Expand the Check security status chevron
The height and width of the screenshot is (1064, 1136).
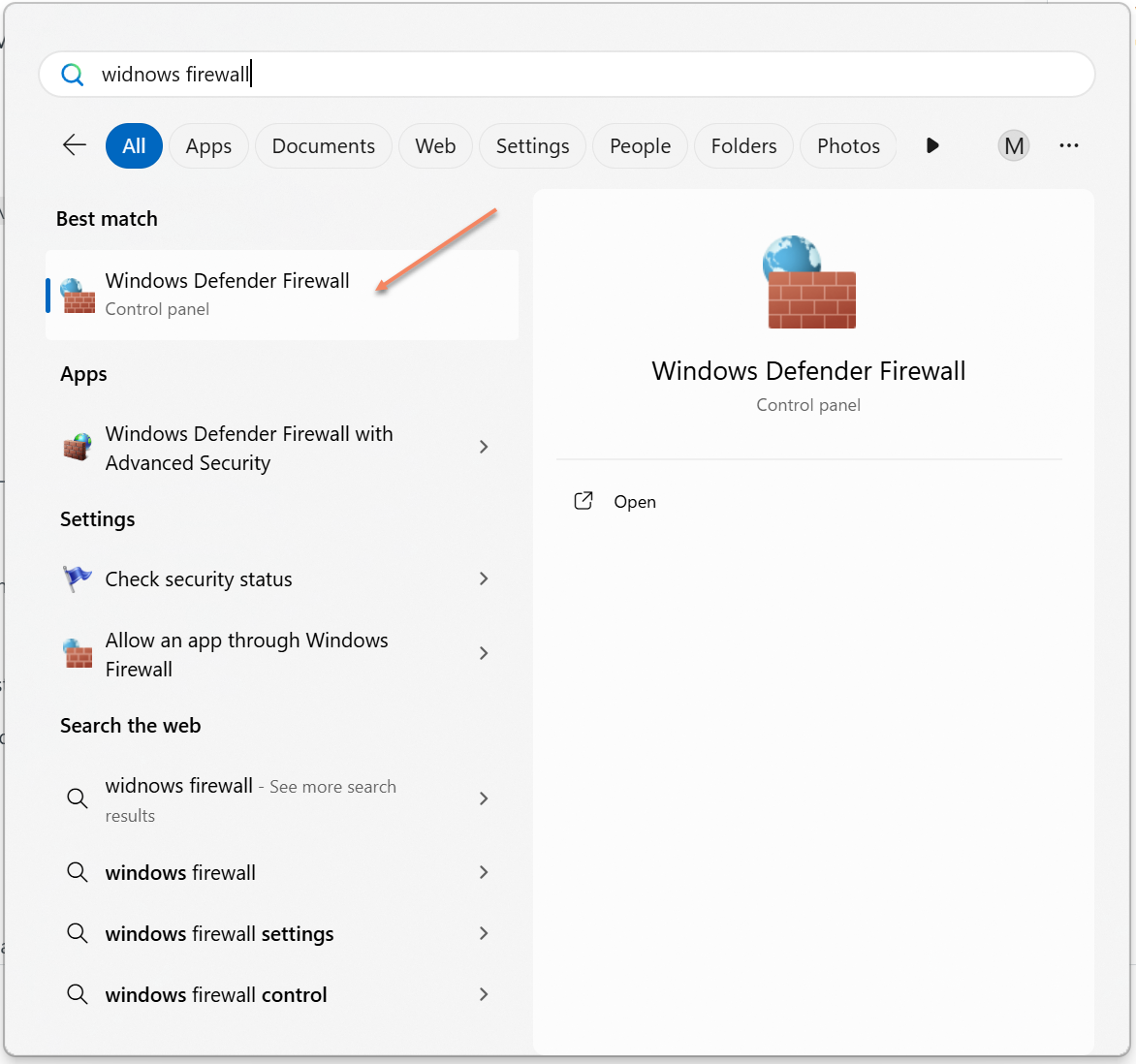[x=484, y=579]
